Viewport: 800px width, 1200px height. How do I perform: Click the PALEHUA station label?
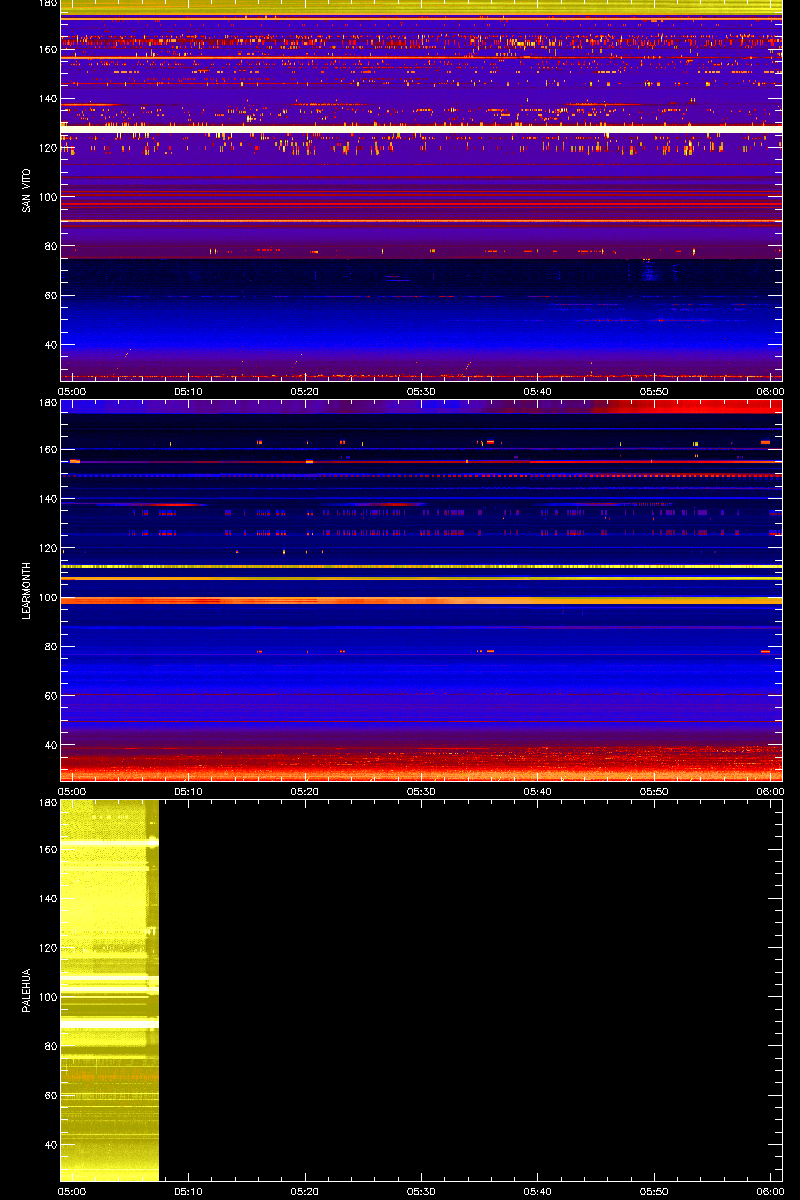tap(26, 991)
